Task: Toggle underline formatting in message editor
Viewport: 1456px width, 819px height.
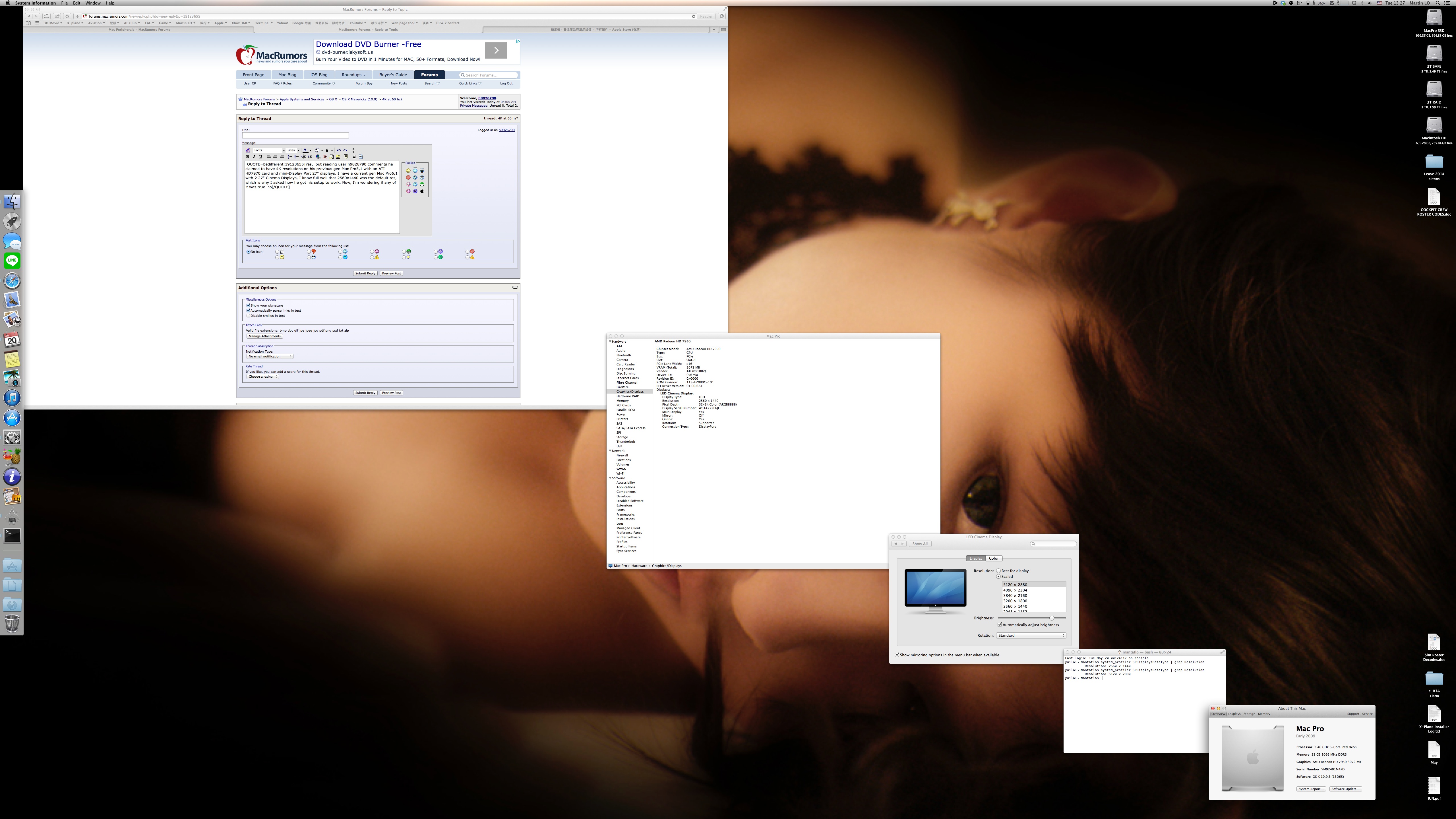Action: tap(260, 157)
